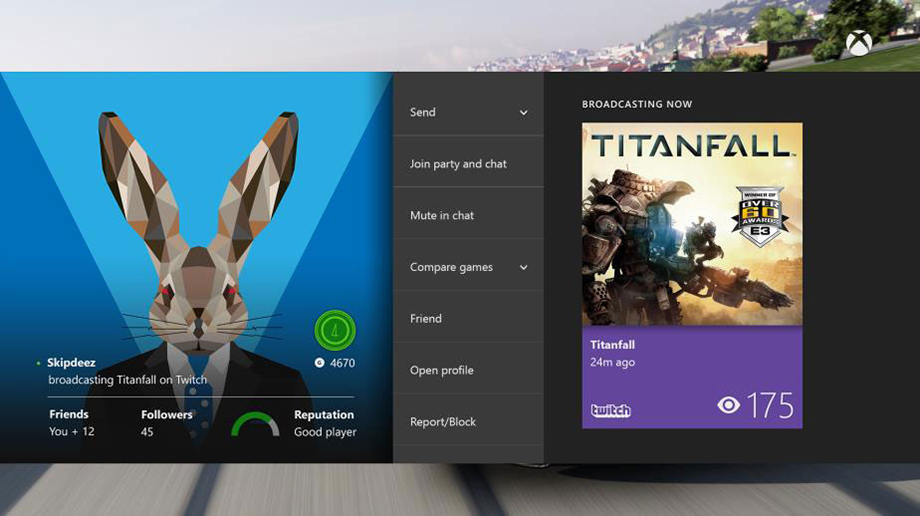
Task: Choose Mute in chat option
Action: pos(442,215)
